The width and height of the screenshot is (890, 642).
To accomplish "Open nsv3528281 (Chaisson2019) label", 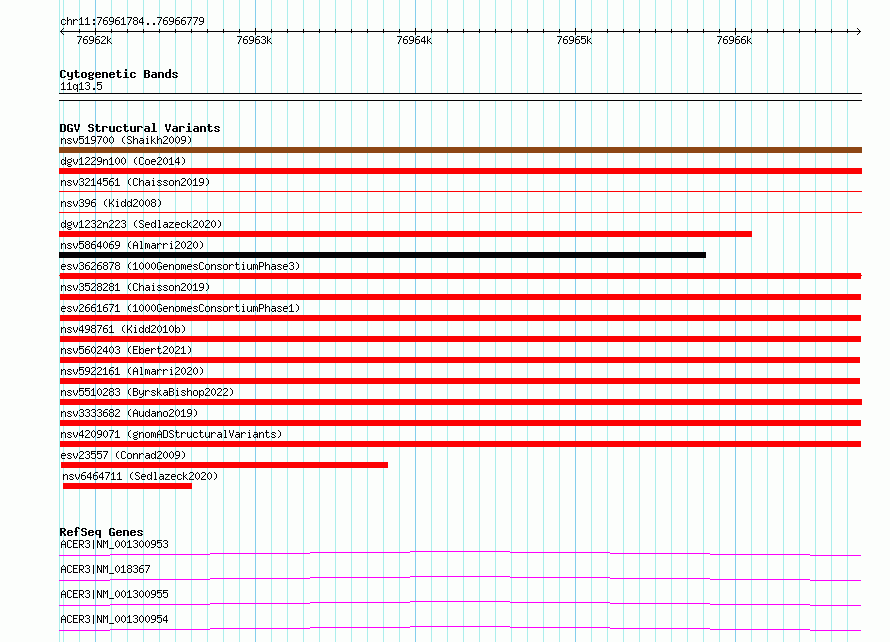I will pos(135,287).
